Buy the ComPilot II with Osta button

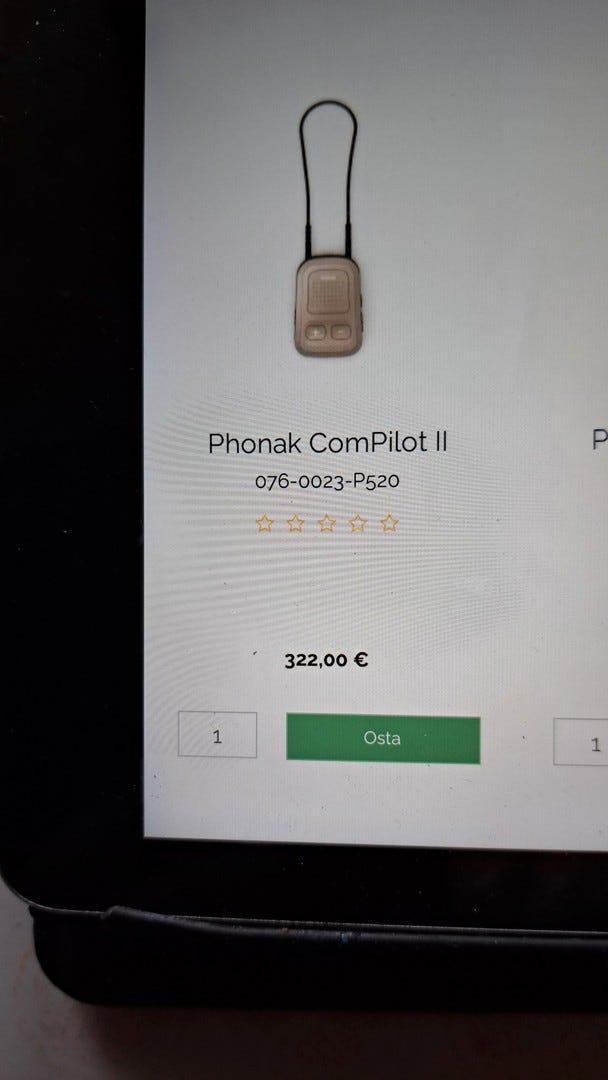click(383, 738)
